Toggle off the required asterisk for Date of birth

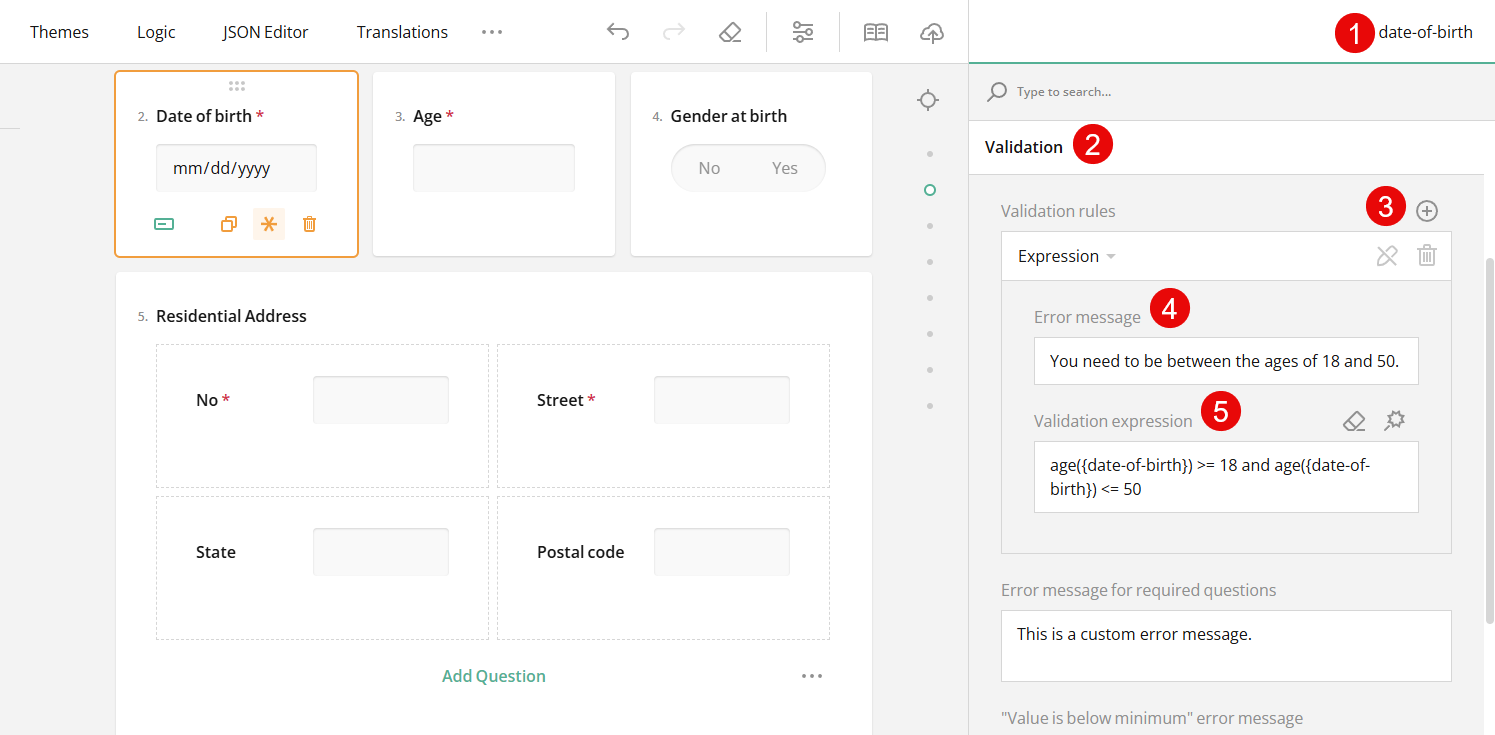click(x=268, y=223)
